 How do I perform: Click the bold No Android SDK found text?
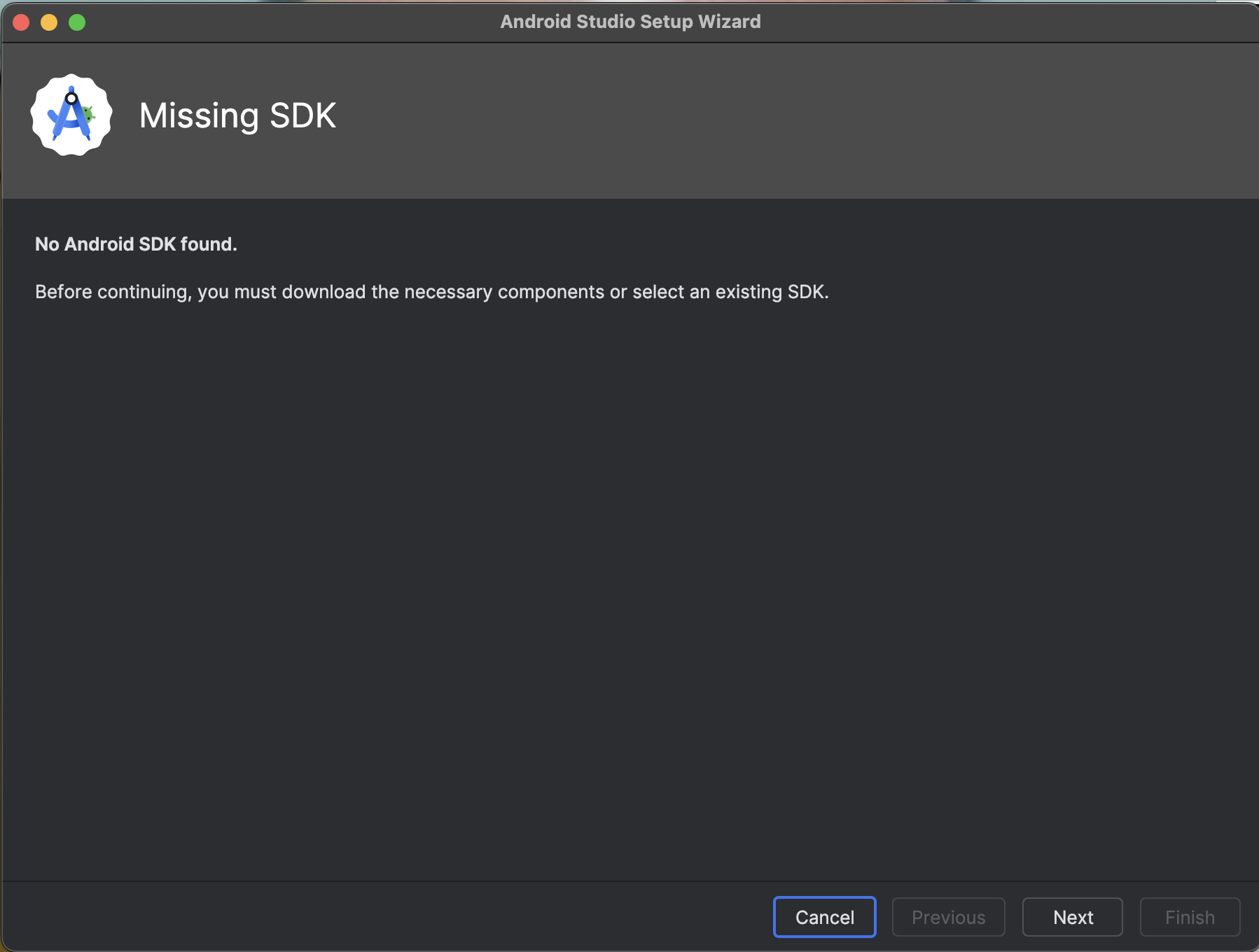(136, 244)
